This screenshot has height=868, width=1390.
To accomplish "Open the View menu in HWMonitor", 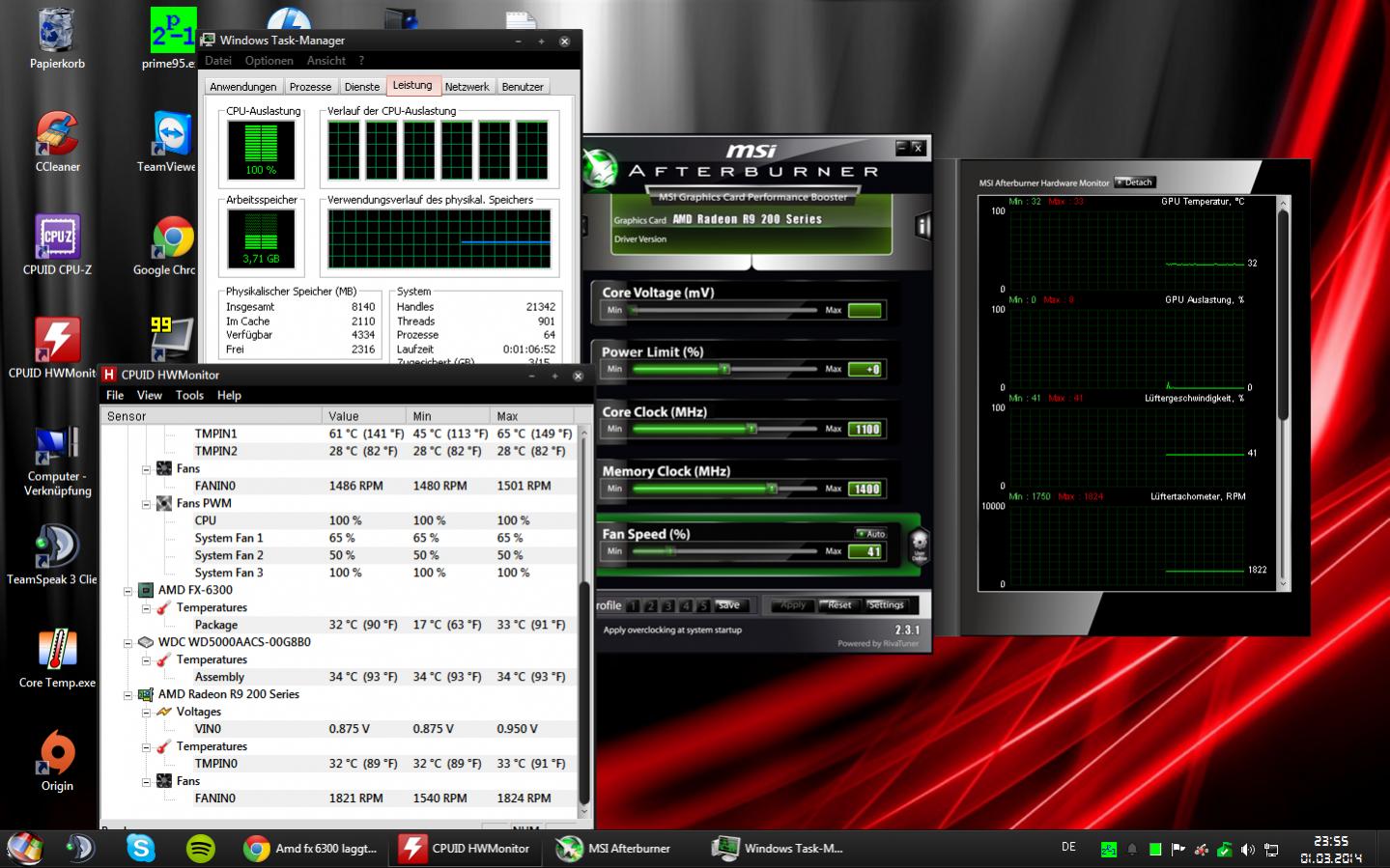I will pos(150,396).
